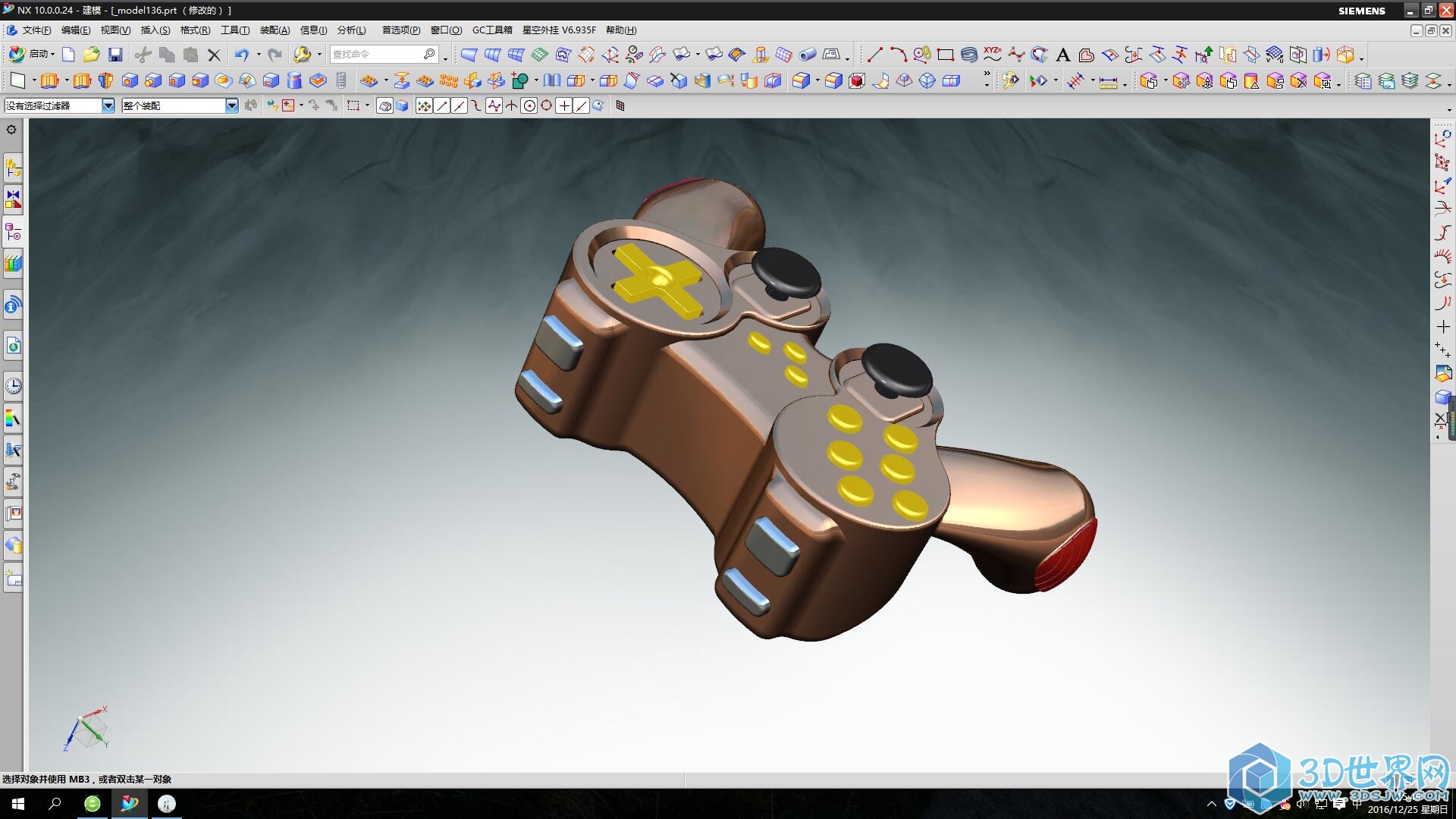Screen dimensions: 1456x819
Task: Save the part with the floppy icon
Action: pyautogui.click(x=115, y=54)
